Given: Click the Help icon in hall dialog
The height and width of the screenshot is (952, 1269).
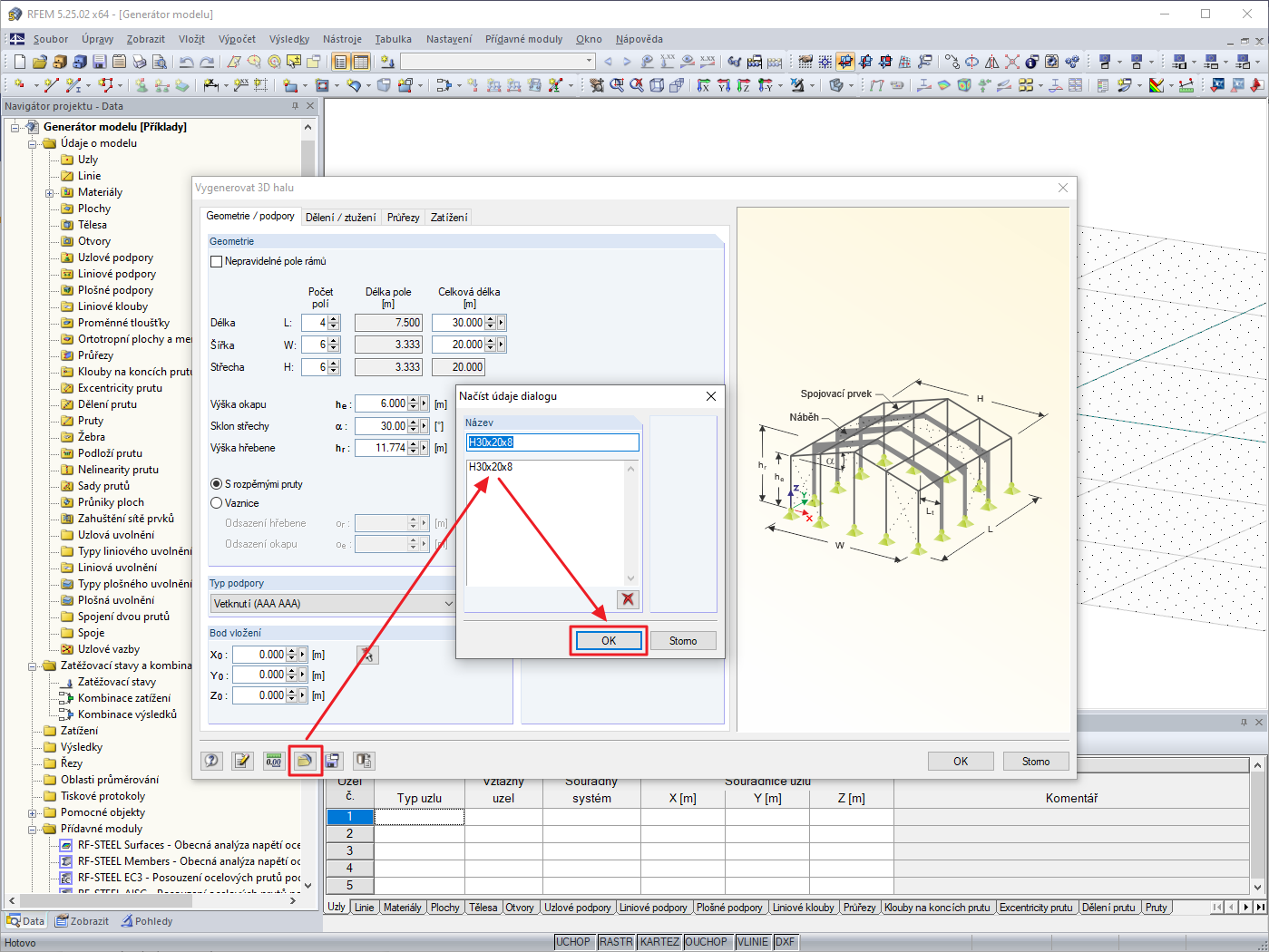Looking at the screenshot, I should pyautogui.click(x=211, y=761).
